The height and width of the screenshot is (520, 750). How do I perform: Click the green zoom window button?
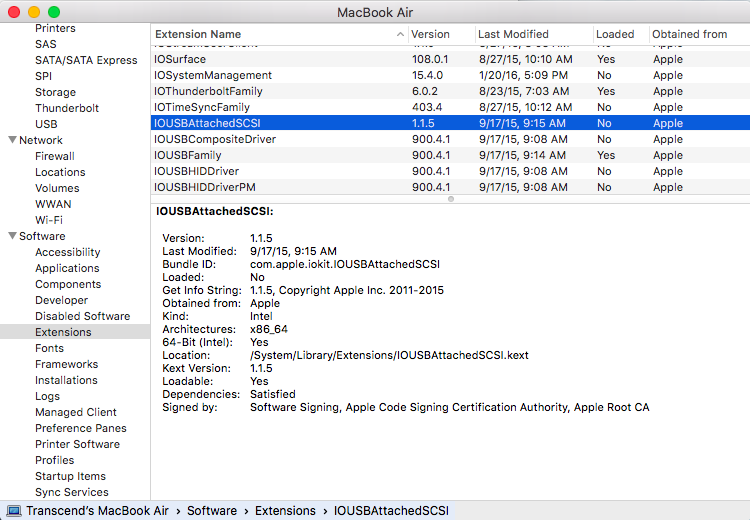(54, 12)
